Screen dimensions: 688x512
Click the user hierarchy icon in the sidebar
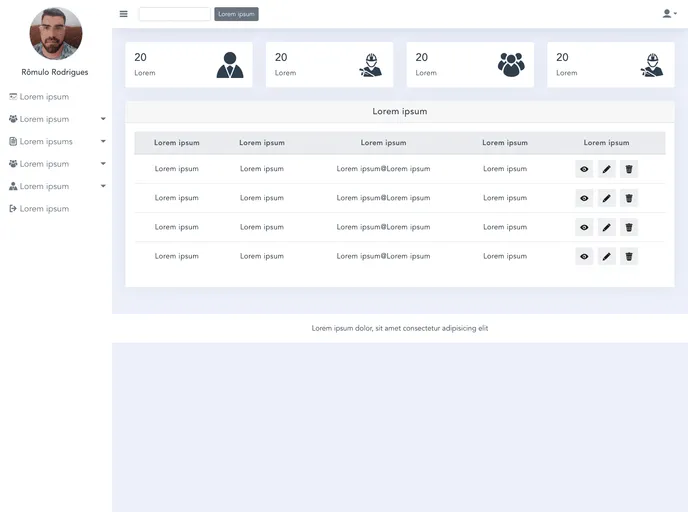click(x=13, y=186)
